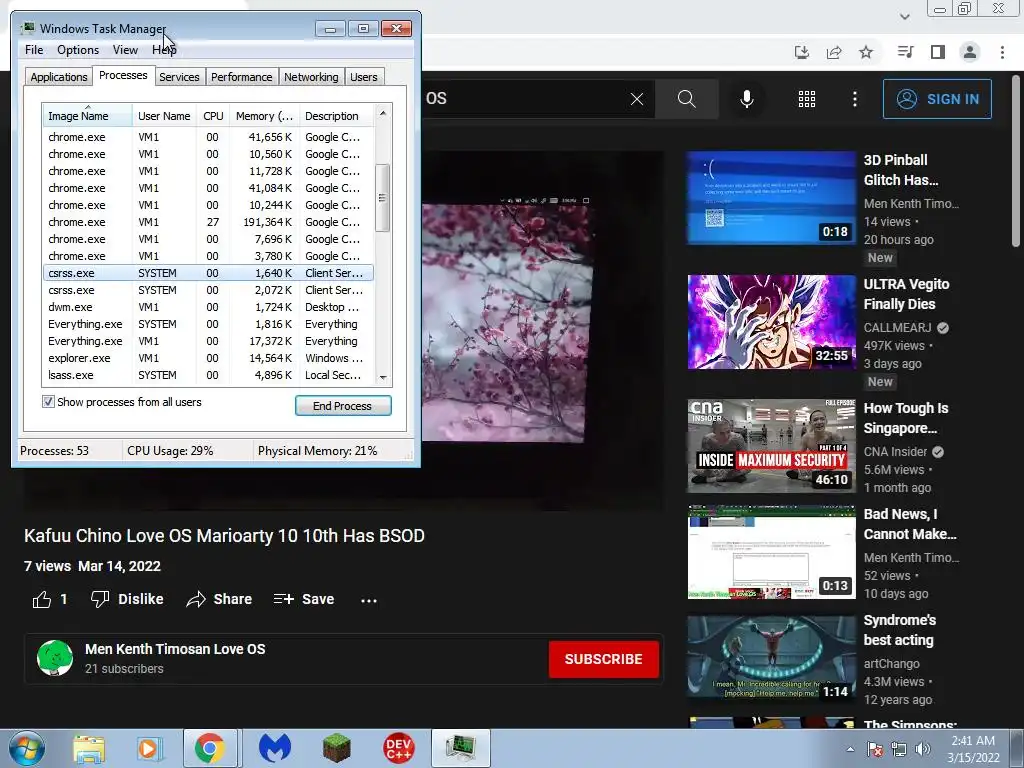
Task: Show hidden tray icons arrow
Action: (850, 749)
